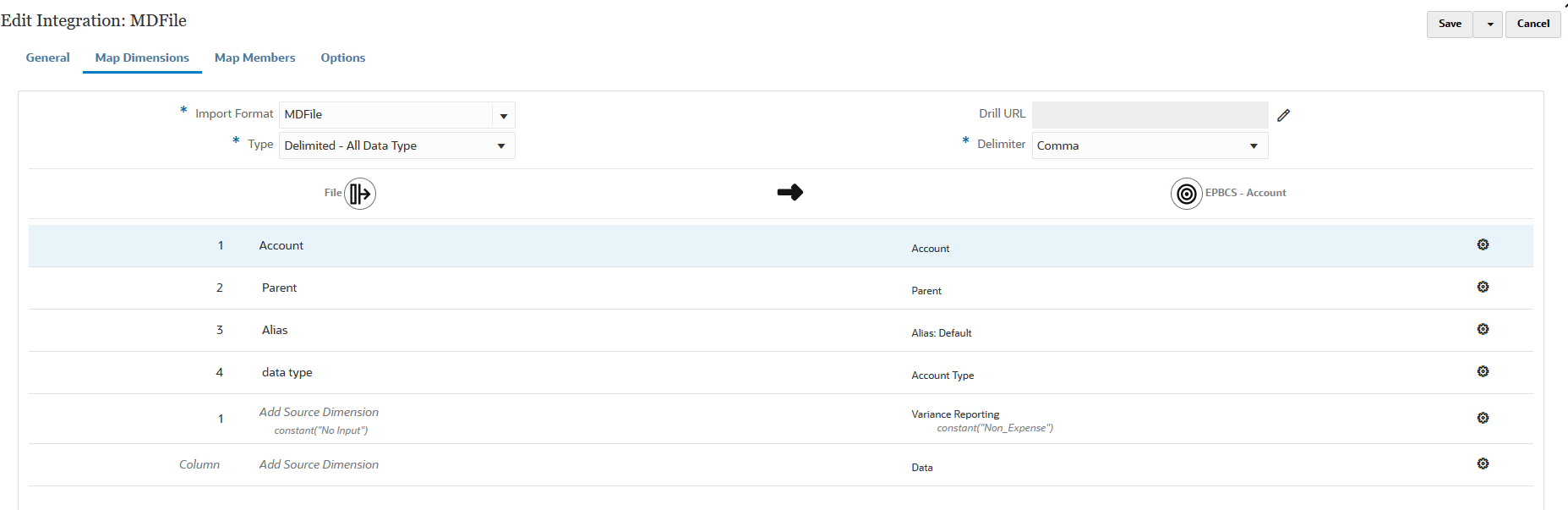
Task: Open the Delimiter dropdown
Action: [1254, 145]
